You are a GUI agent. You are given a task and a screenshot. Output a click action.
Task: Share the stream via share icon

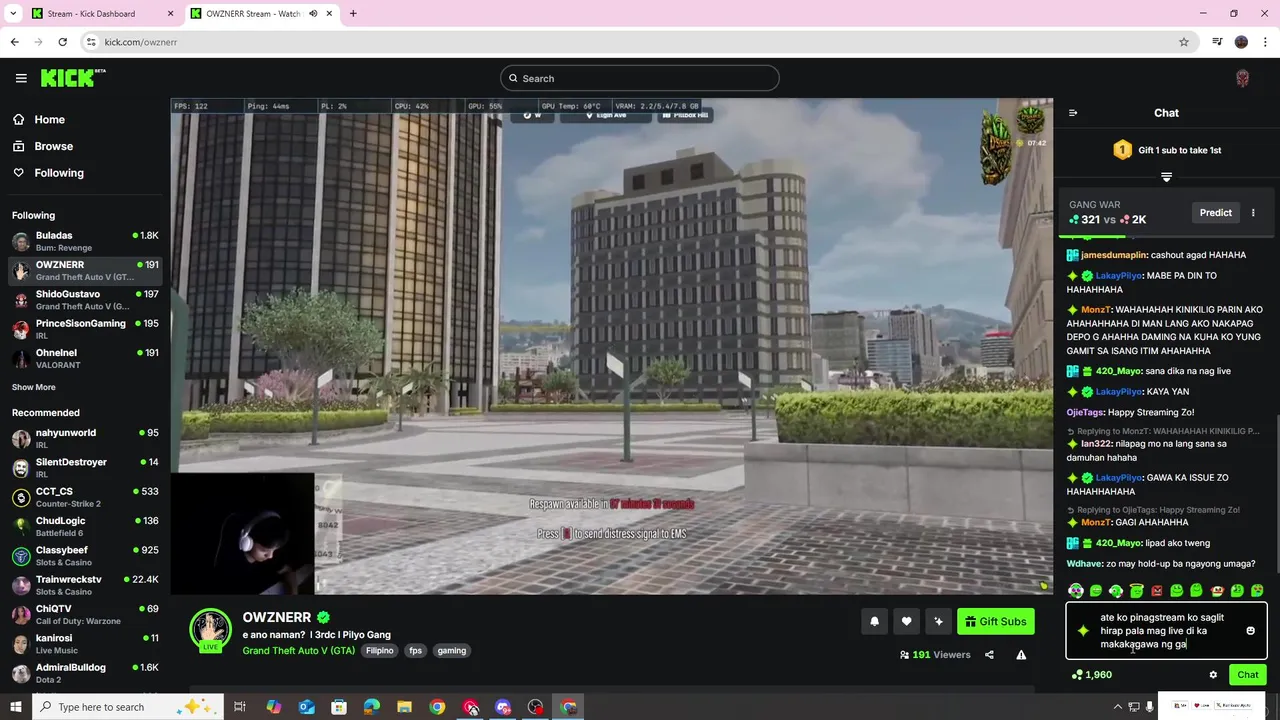tap(989, 655)
